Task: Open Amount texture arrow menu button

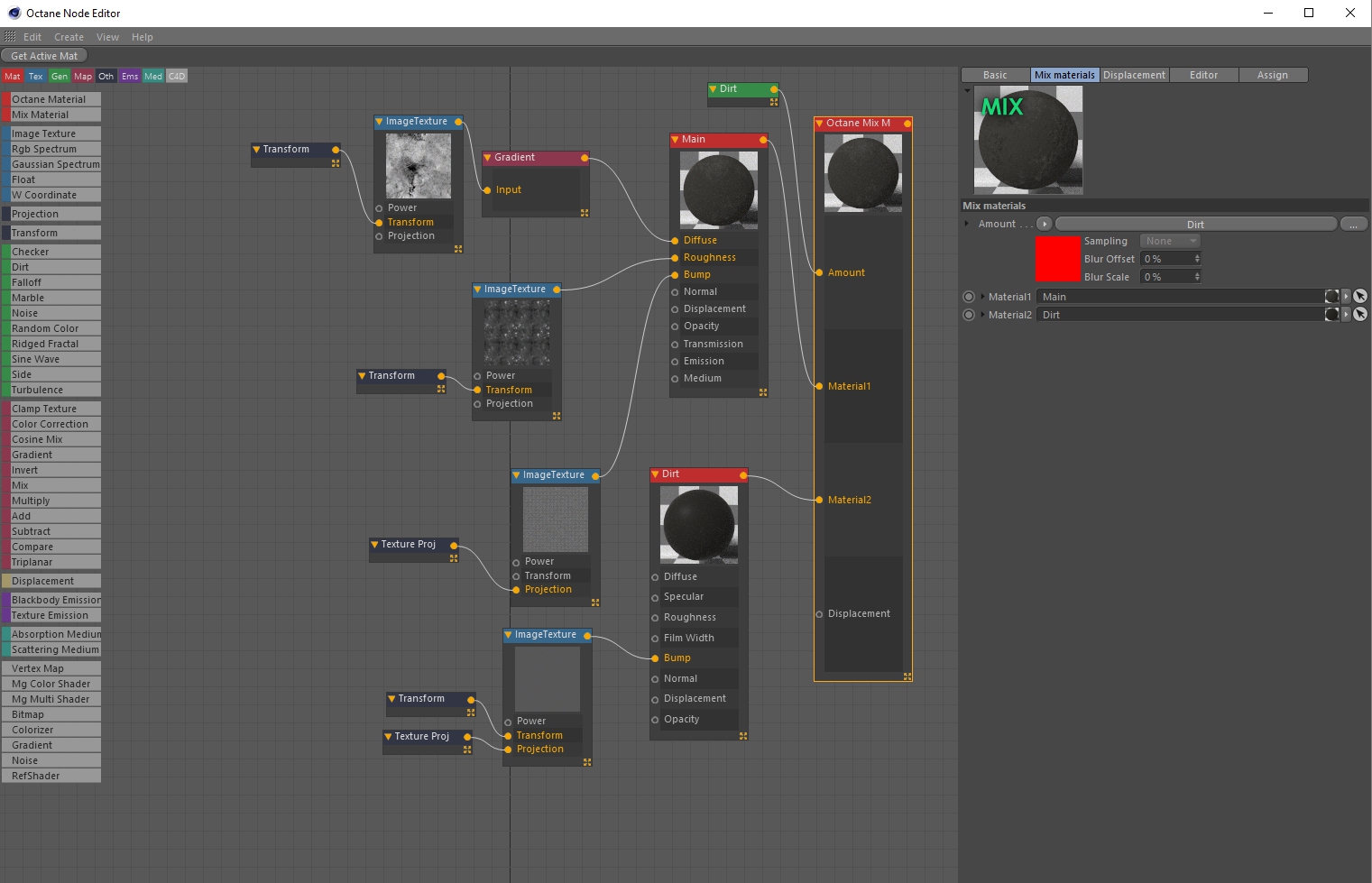Action: 1045,224
